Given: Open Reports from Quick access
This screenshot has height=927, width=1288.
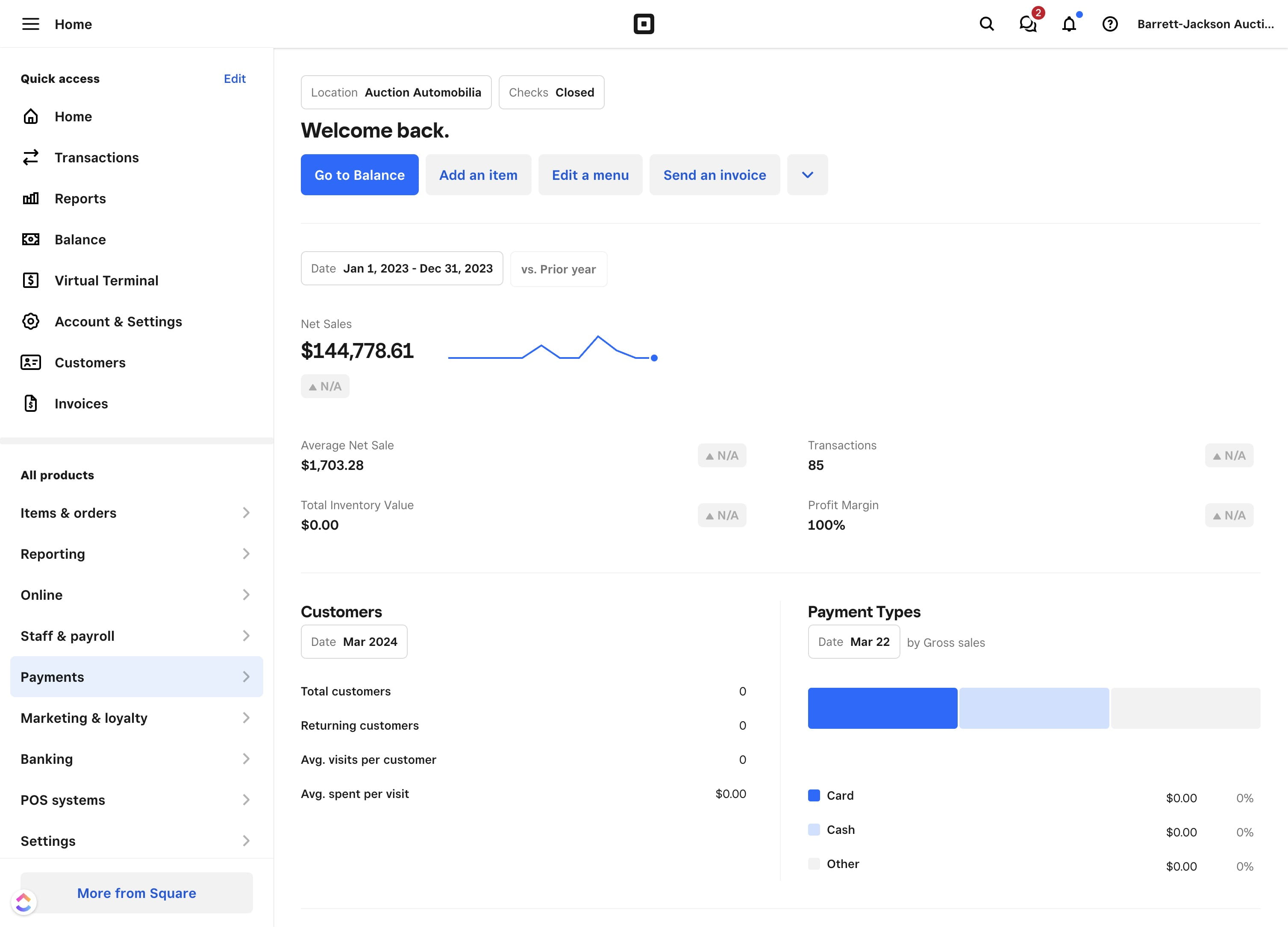Looking at the screenshot, I should click(x=80, y=198).
